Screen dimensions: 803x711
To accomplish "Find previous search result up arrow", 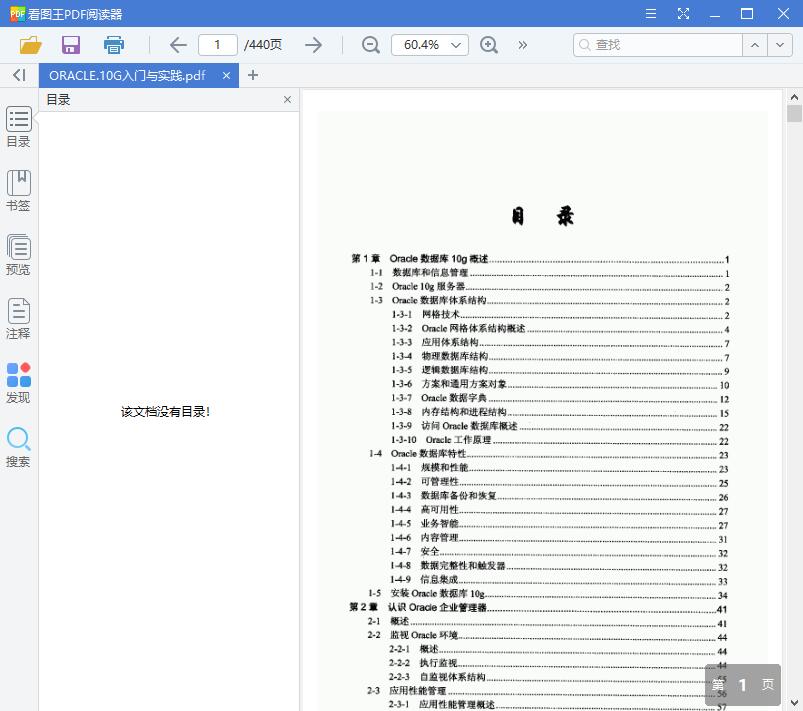I will pyautogui.click(x=755, y=45).
